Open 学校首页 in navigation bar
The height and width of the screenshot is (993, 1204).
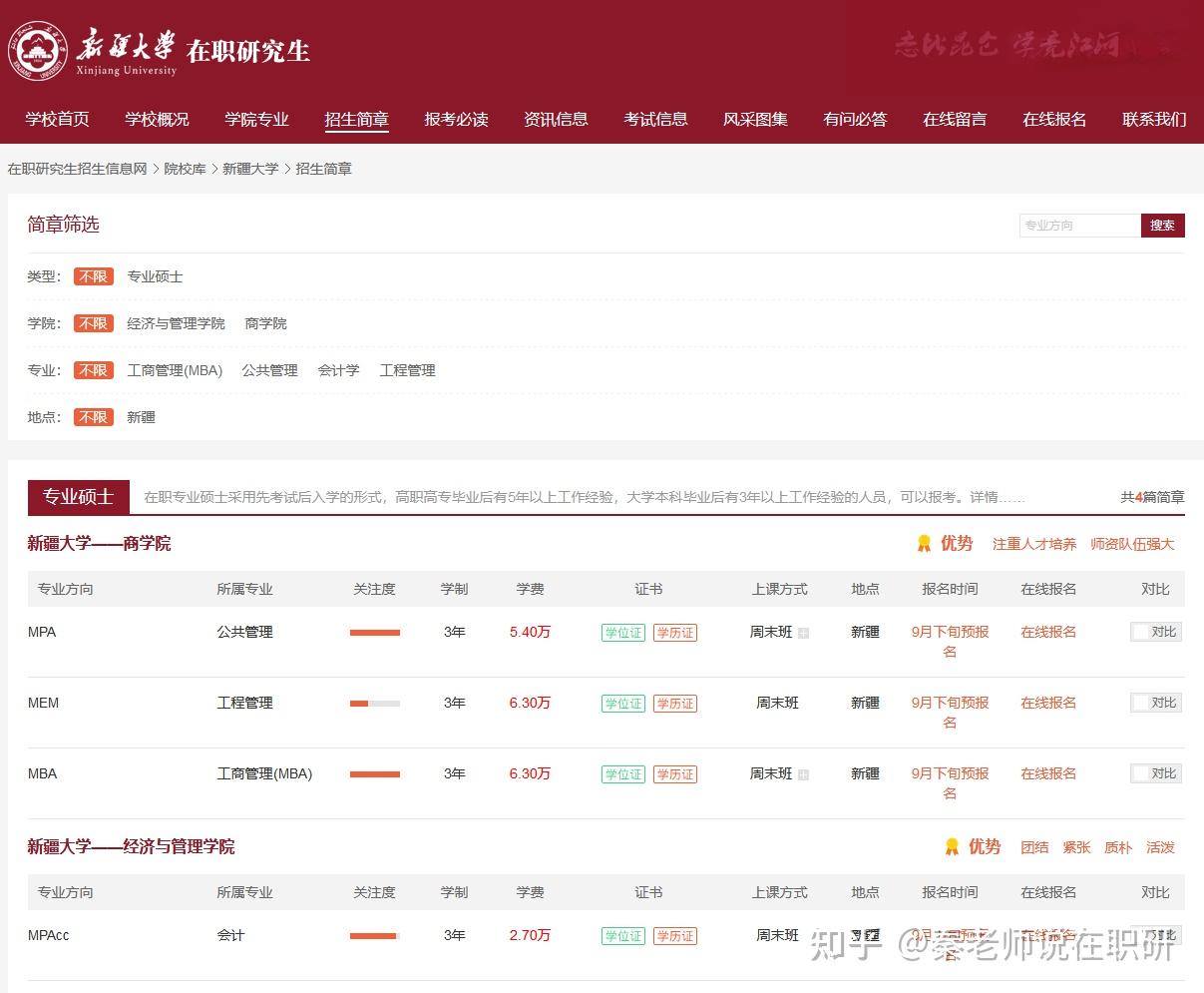pyautogui.click(x=57, y=119)
